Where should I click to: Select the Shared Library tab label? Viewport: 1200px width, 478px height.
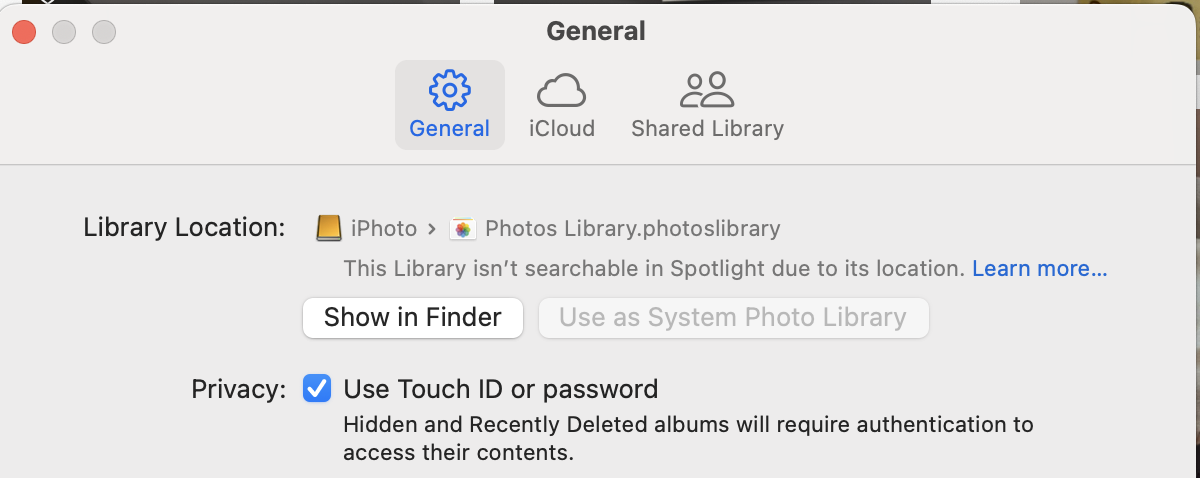click(707, 129)
